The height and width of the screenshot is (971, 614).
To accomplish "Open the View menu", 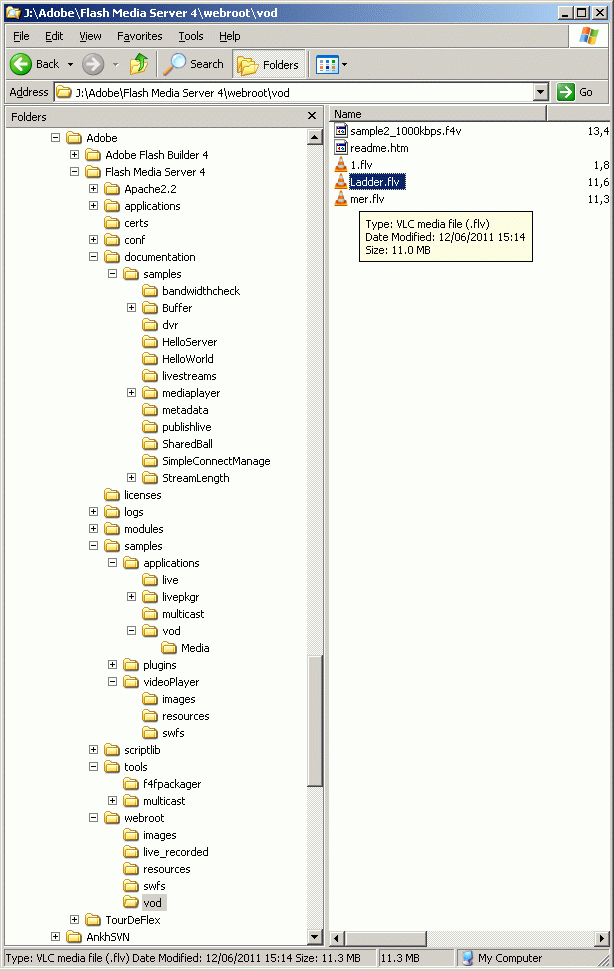I will click(90, 36).
